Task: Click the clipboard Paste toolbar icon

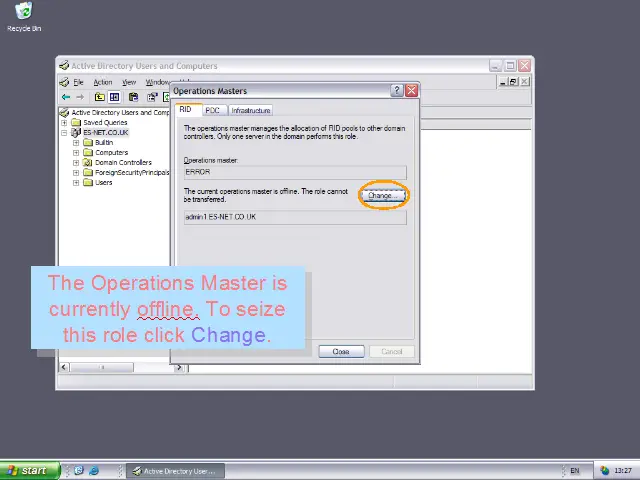Action: pos(133,97)
